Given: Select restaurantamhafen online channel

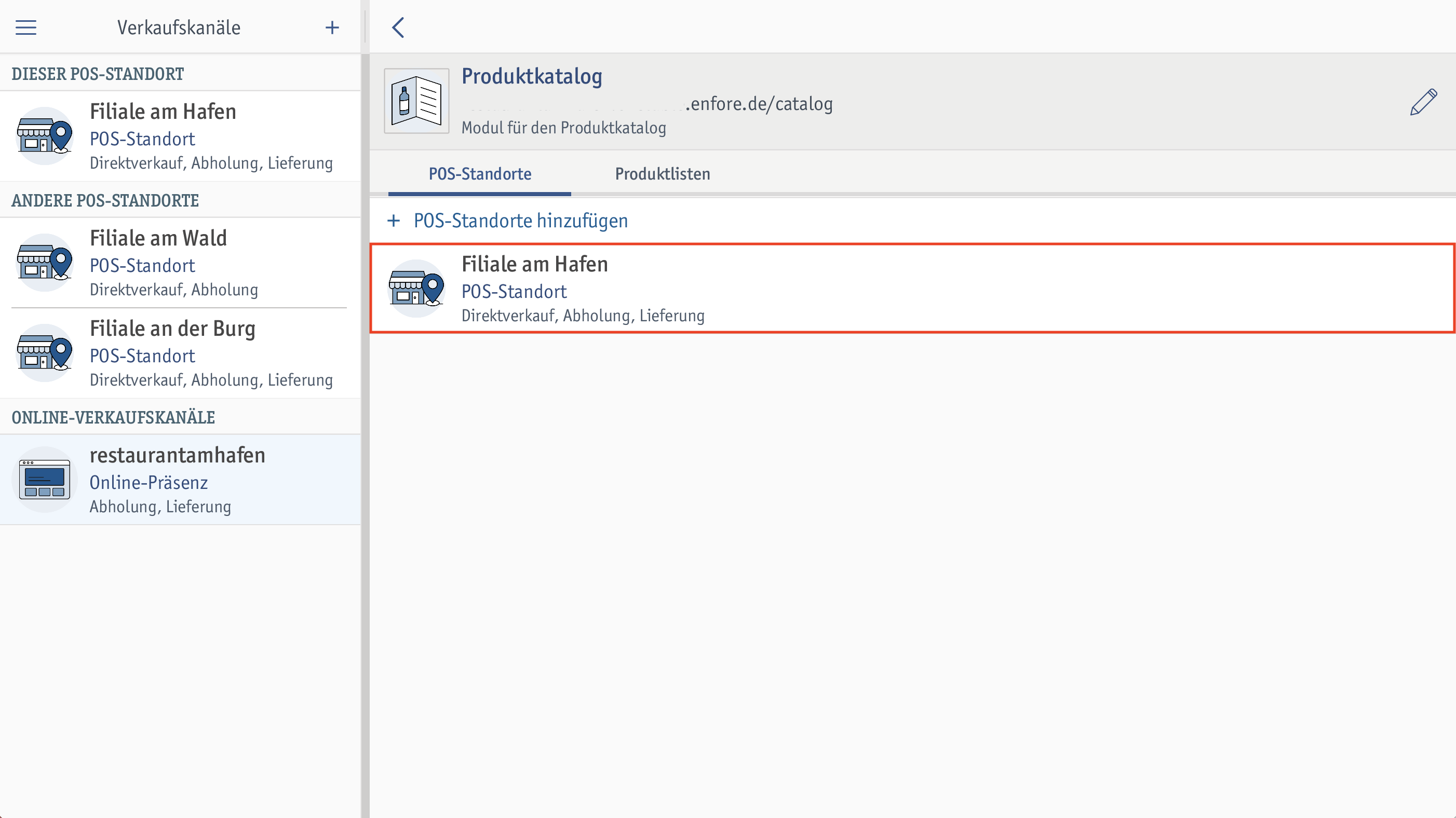Looking at the screenshot, I should (x=180, y=480).
